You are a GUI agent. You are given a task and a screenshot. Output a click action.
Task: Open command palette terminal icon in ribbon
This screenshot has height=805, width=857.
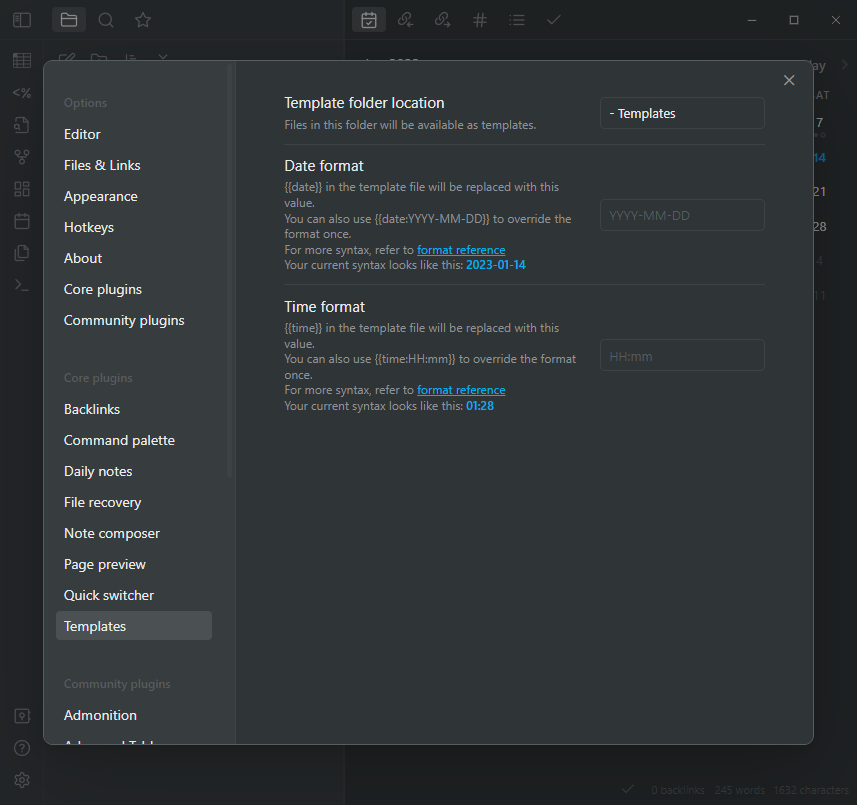pyautogui.click(x=21, y=285)
